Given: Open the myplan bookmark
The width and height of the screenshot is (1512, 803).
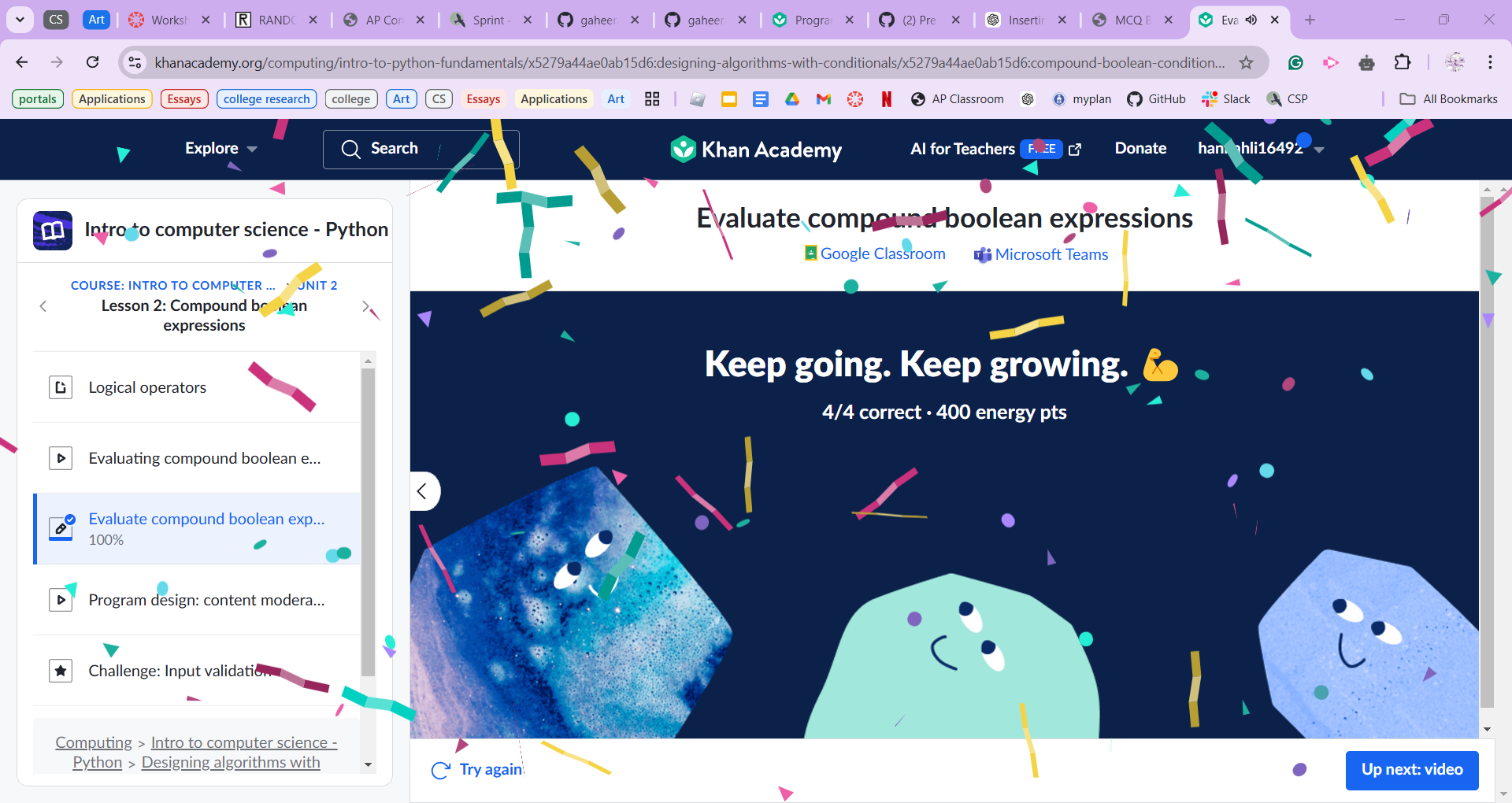Looking at the screenshot, I should pyautogui.click(x=1082, y=99).
